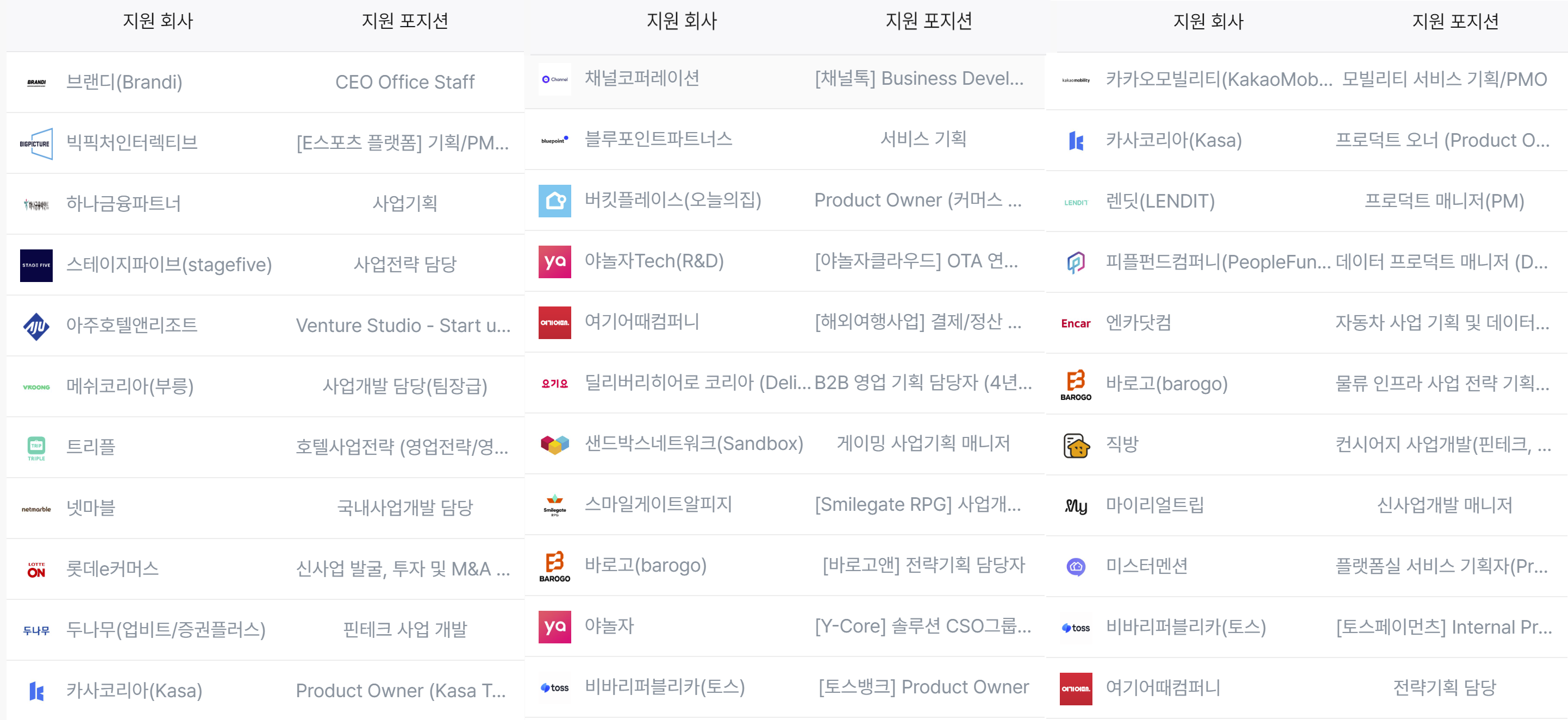1568x720 pixels.
Task: Select 핀테크 사업 개발 position cell
Action: tap(405, 630)
